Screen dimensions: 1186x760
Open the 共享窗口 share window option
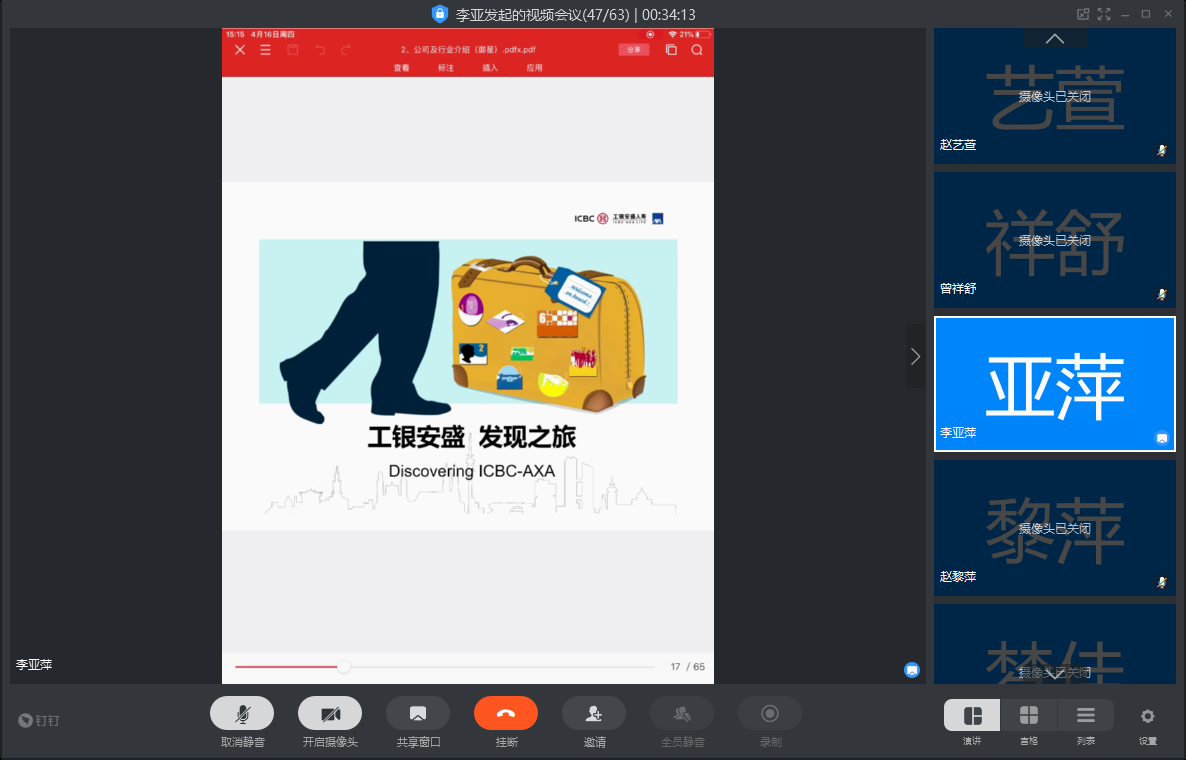[418, 713]
